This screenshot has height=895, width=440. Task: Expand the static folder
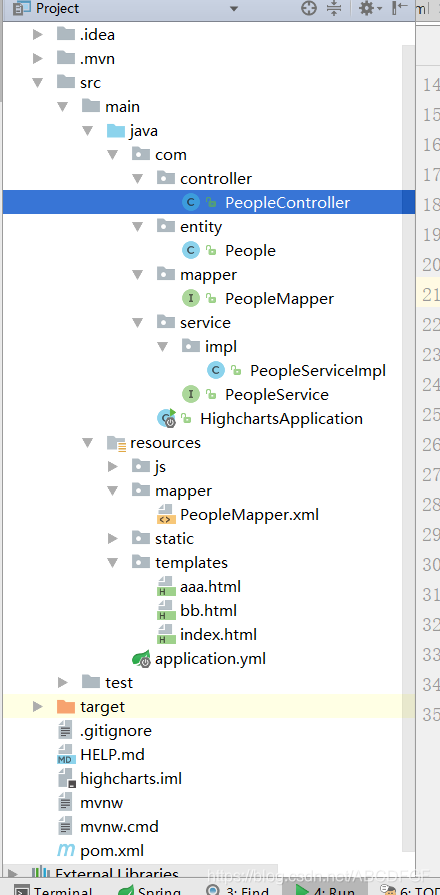coord(112,539)
